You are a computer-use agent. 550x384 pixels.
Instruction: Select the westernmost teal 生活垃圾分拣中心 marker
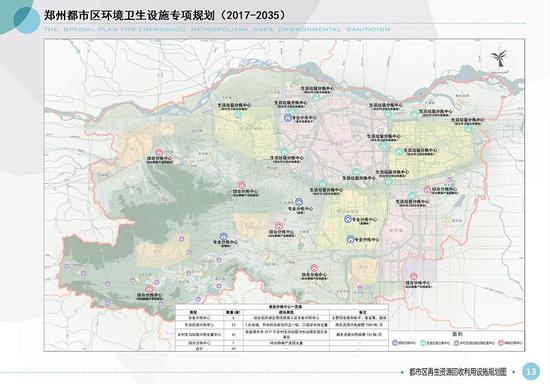click(x=238, y=114)
